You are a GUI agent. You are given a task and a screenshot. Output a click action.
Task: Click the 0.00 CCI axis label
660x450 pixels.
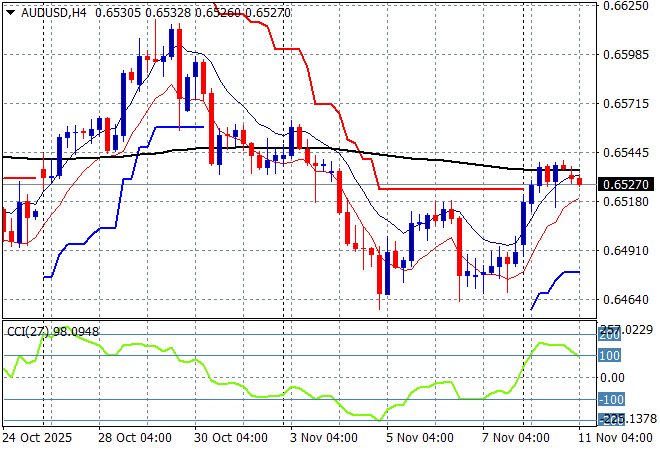coord(613,377)
